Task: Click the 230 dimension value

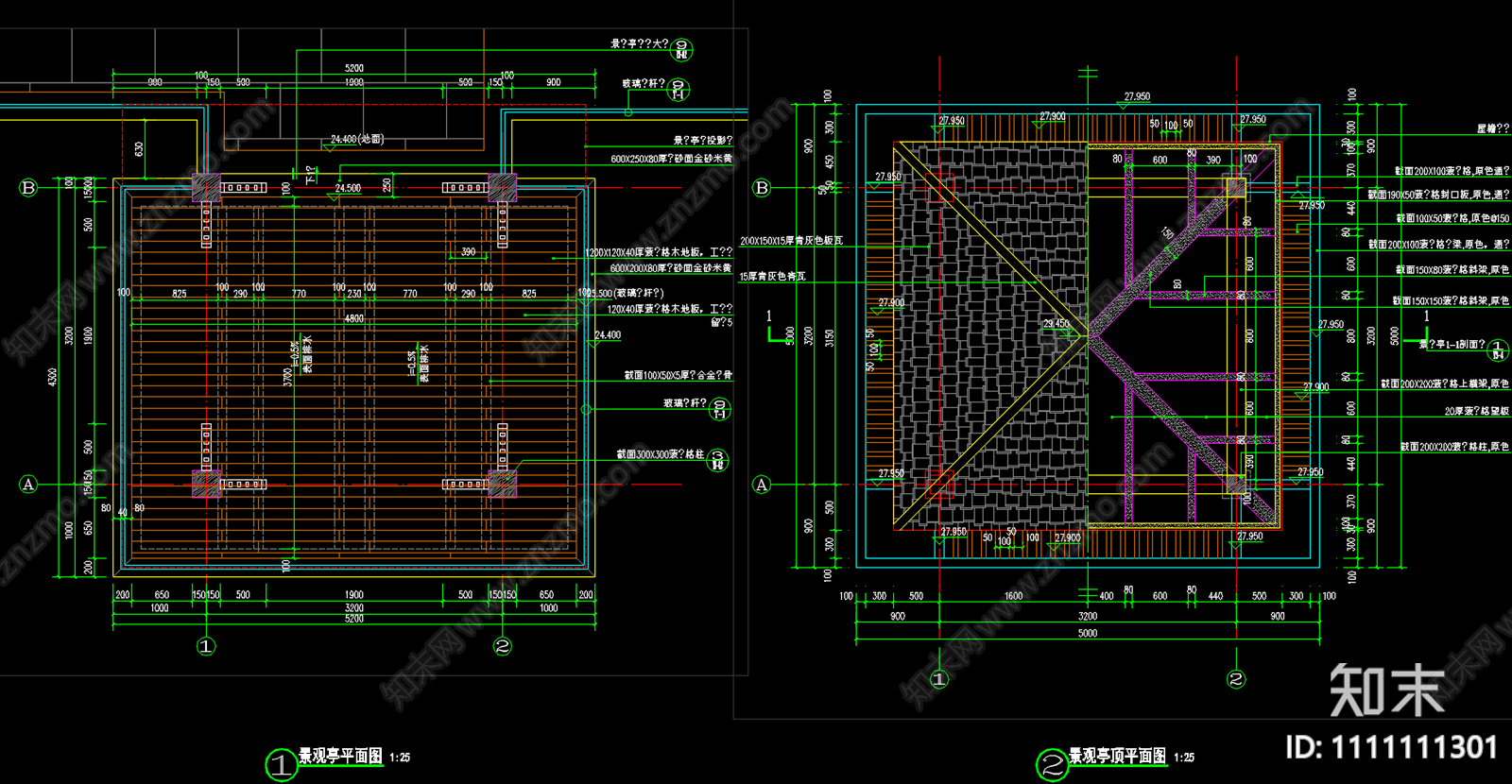Action: [x=354, y=294]
